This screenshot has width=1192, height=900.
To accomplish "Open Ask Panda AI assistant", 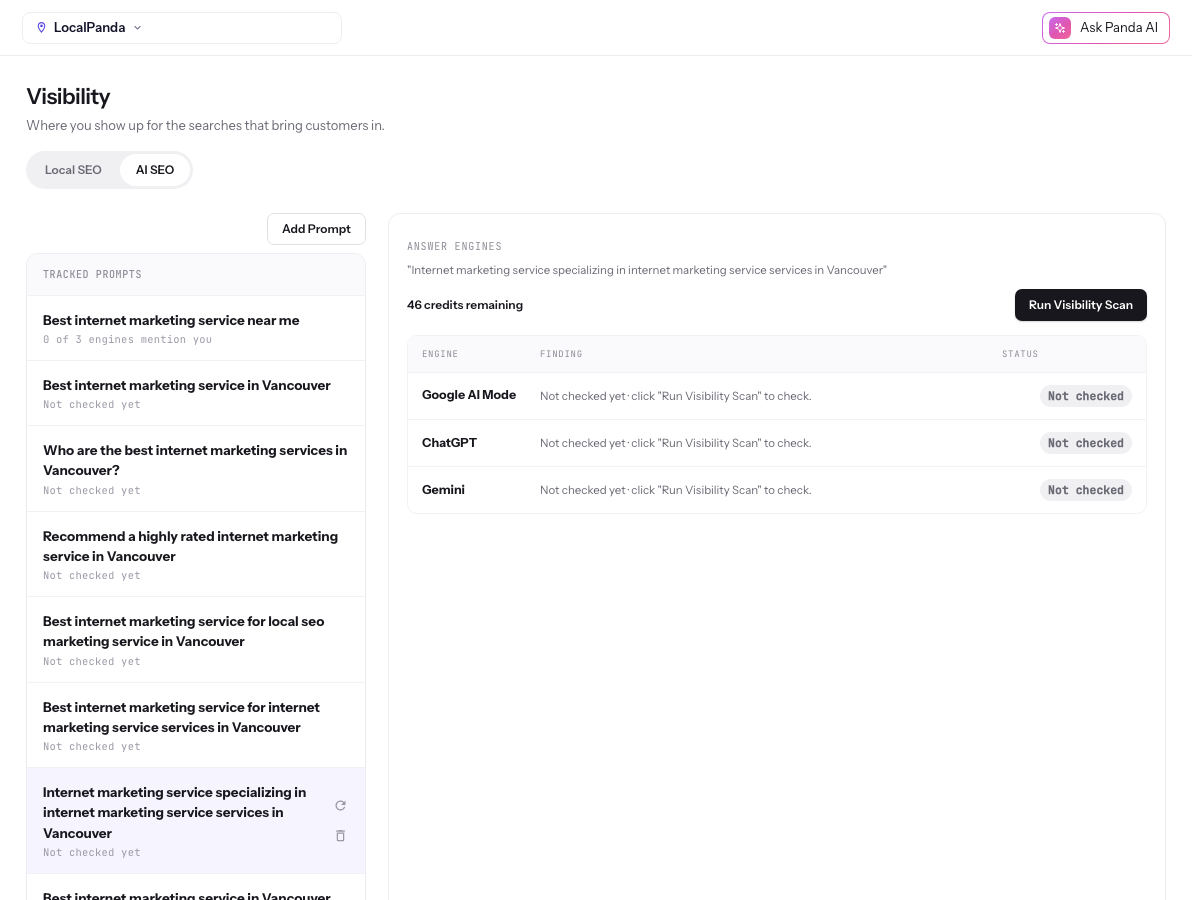I will [x=1105, y=28].
